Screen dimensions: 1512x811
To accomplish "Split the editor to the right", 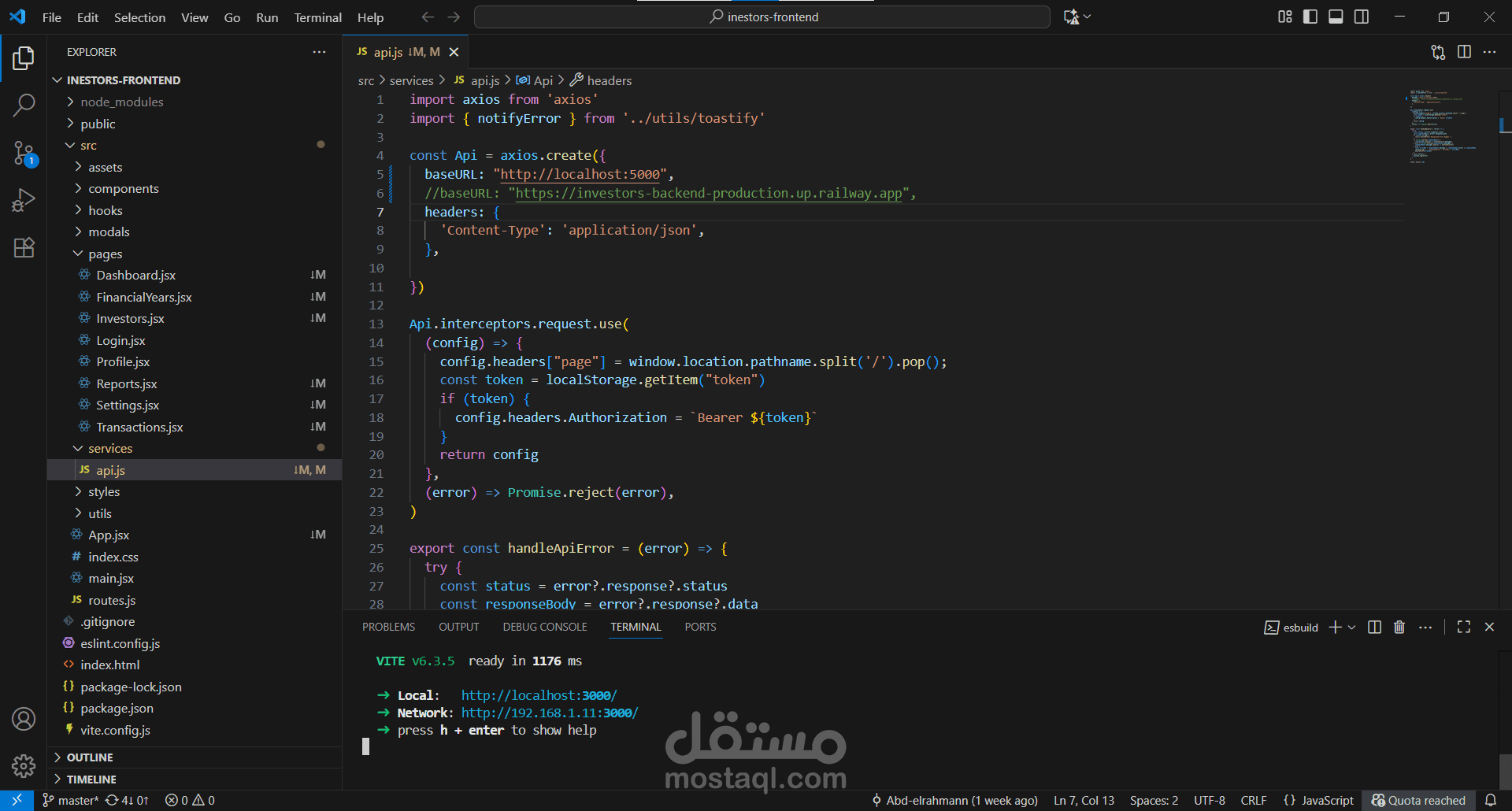I will (x=1464, y=52).
